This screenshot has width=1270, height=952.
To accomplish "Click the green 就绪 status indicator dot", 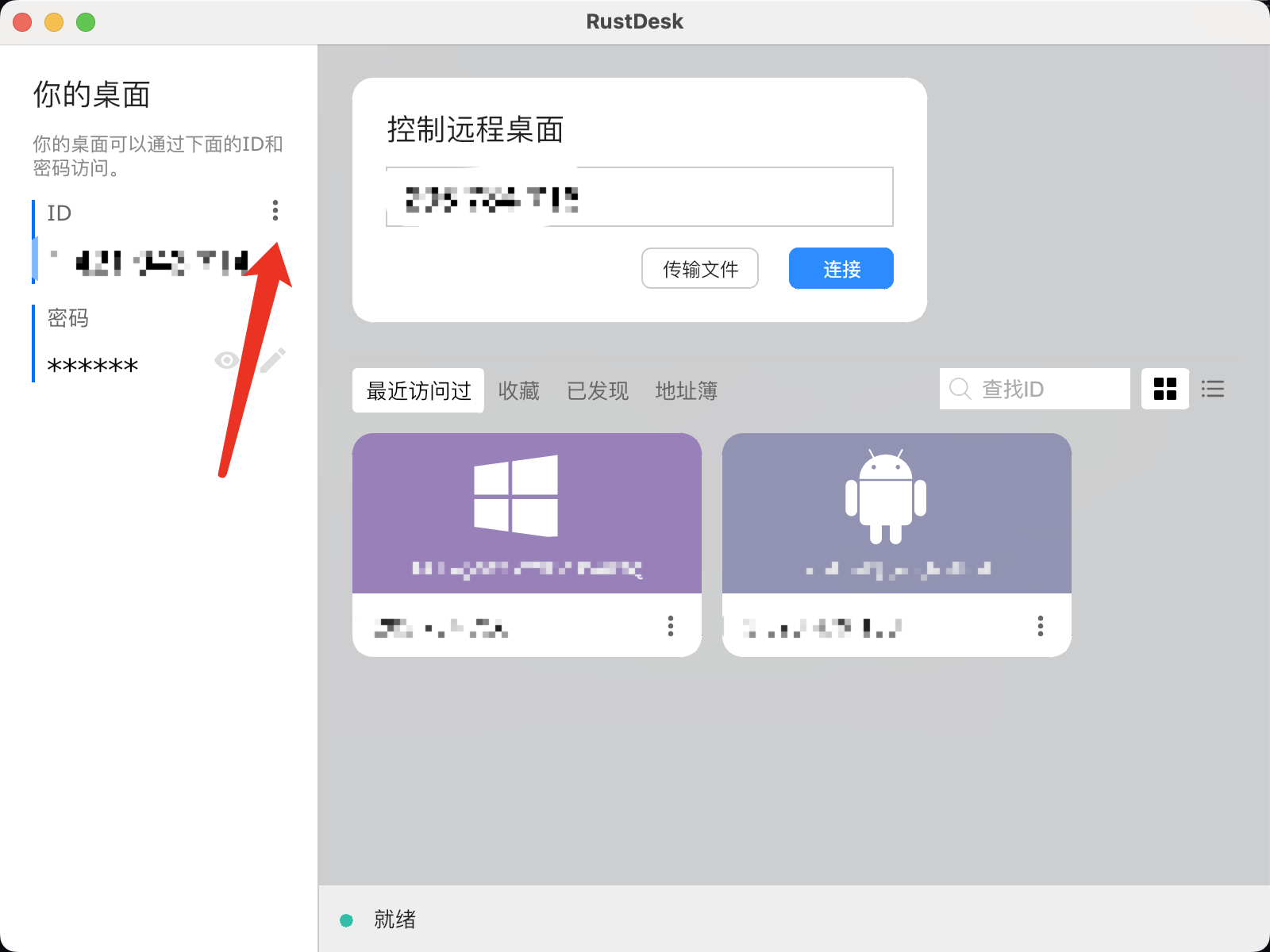I will 346,920.
